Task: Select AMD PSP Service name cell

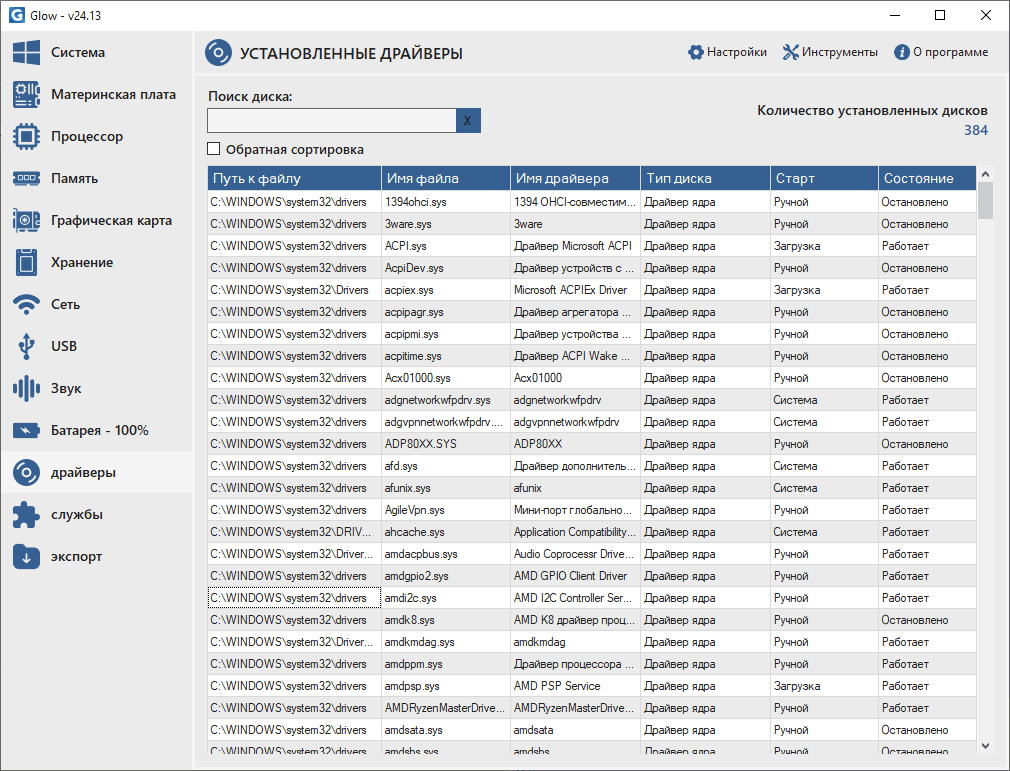Action: click(x=576, y=686)
